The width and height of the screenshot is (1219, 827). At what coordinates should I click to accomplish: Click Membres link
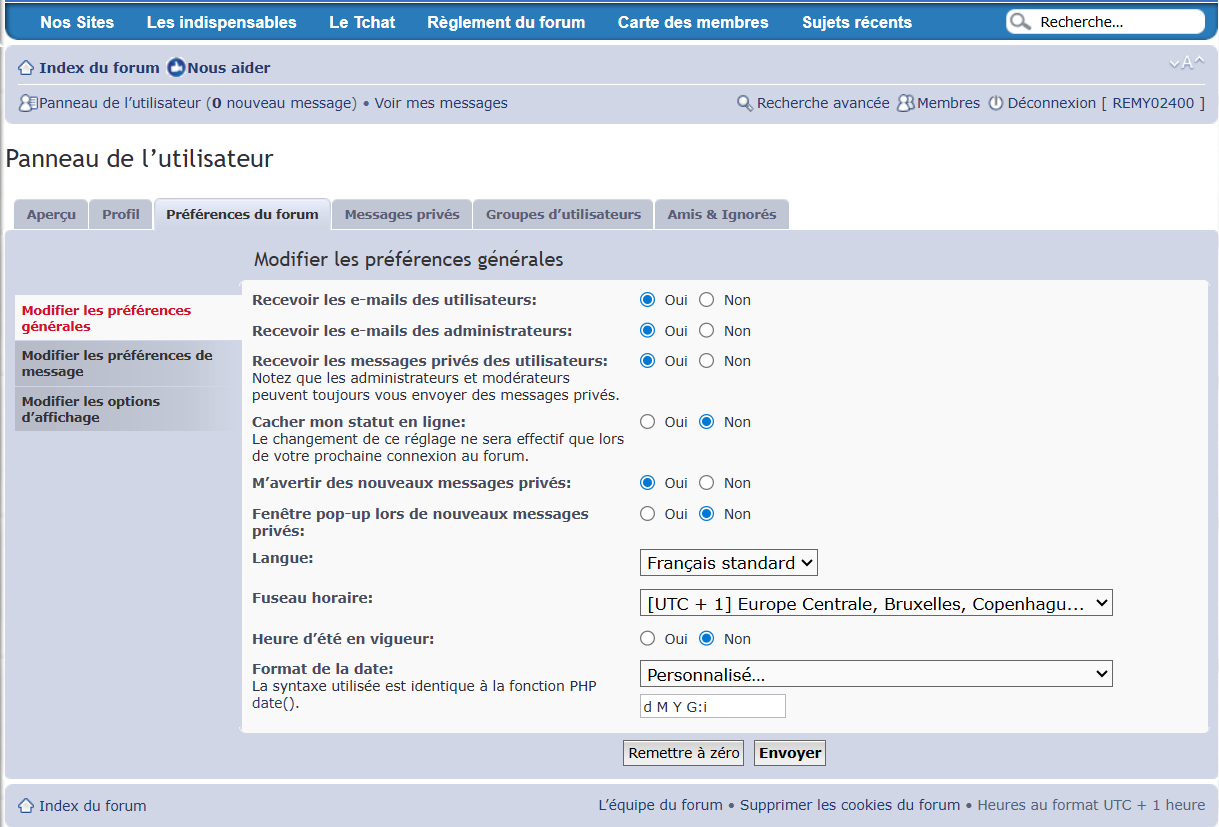(948, 103)
